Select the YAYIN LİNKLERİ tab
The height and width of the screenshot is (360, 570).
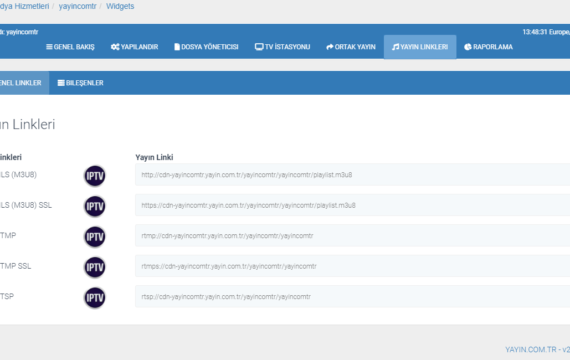(420, 47)
